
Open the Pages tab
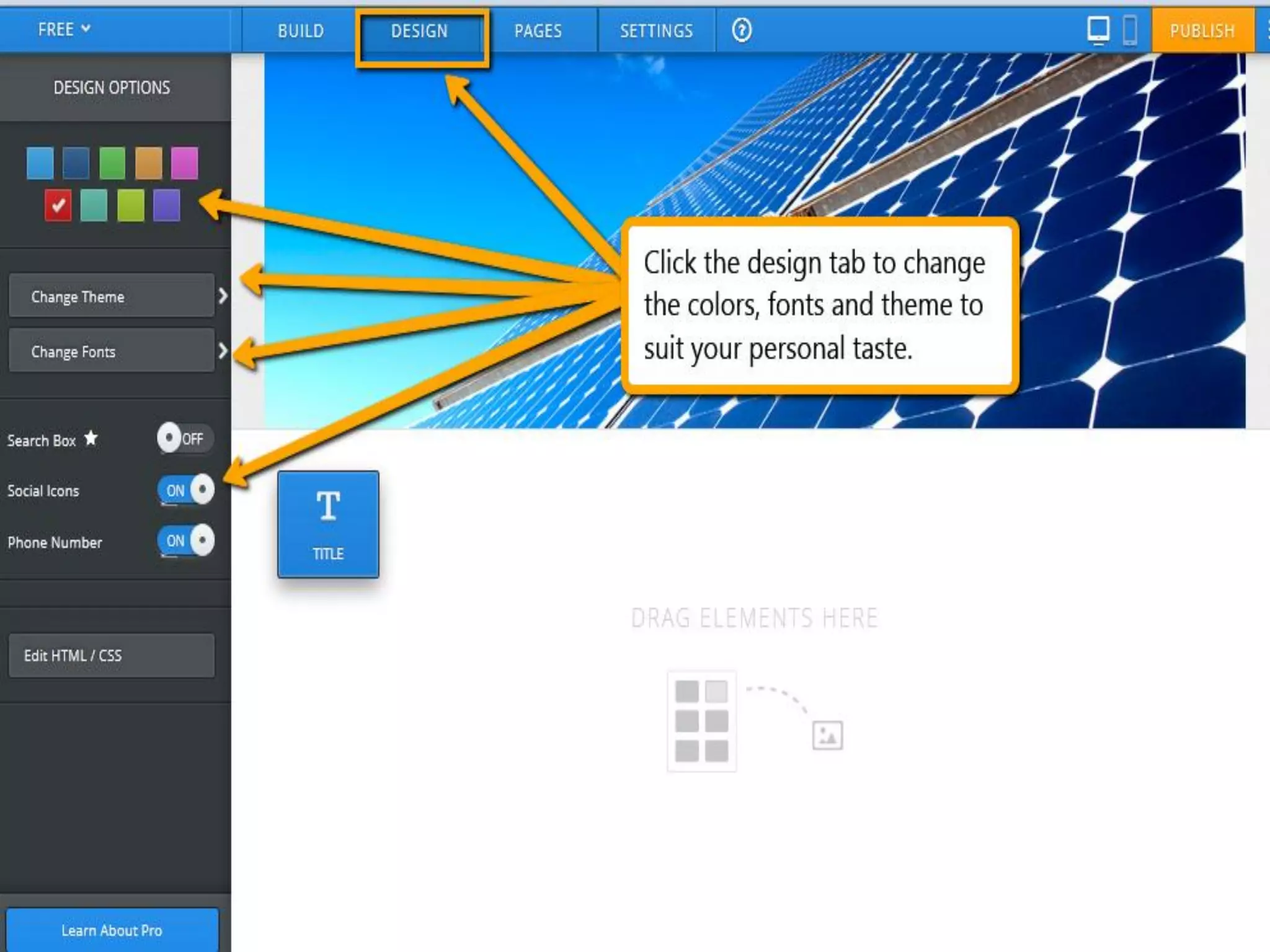pyautogui.click(x=538, y=30)
